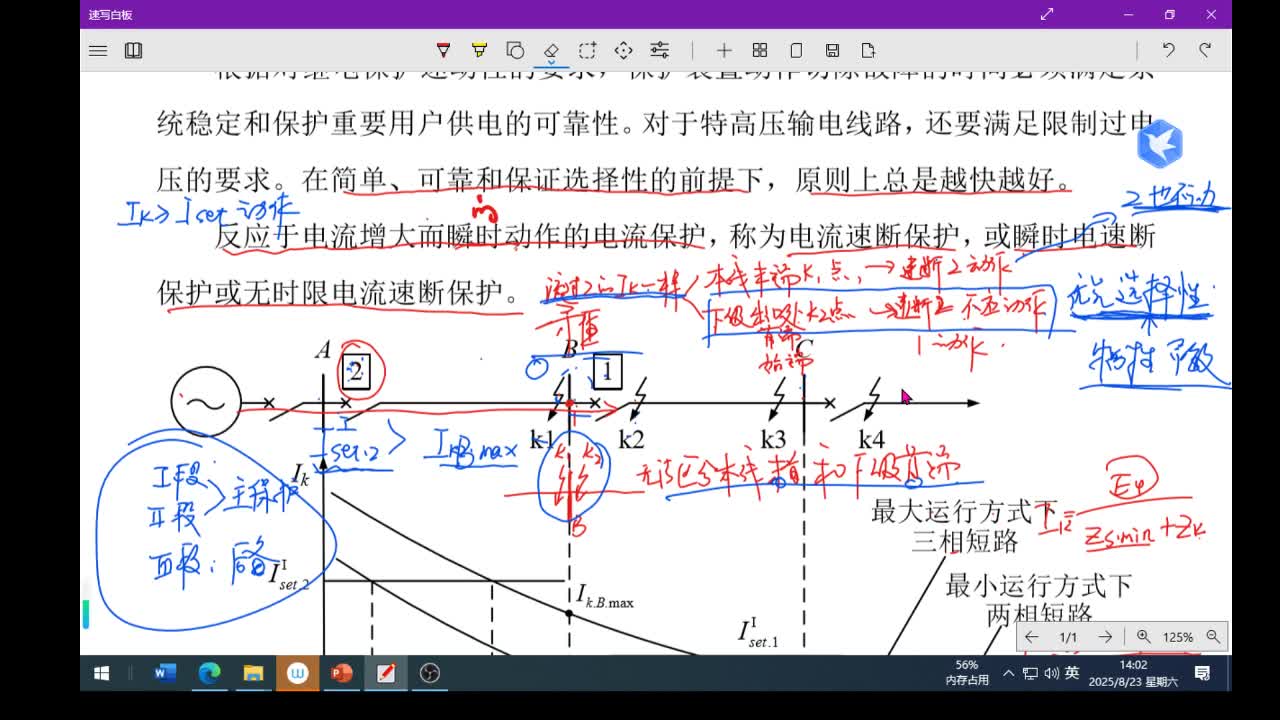
Task: Toggle the 英 input language indicator
Action: (1072, 673)
